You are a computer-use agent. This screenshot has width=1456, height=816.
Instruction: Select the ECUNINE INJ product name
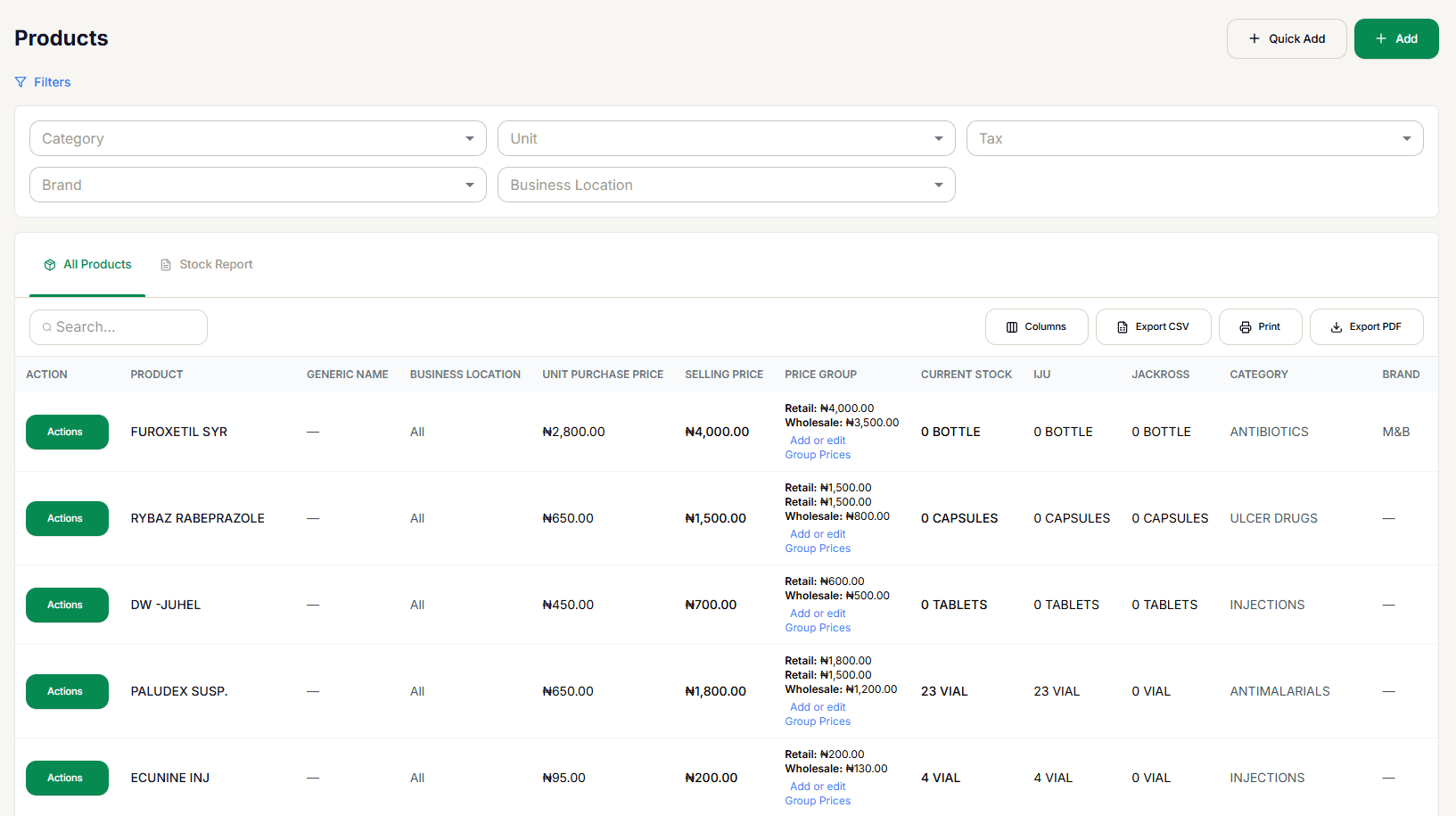click(x=170, y=778)
